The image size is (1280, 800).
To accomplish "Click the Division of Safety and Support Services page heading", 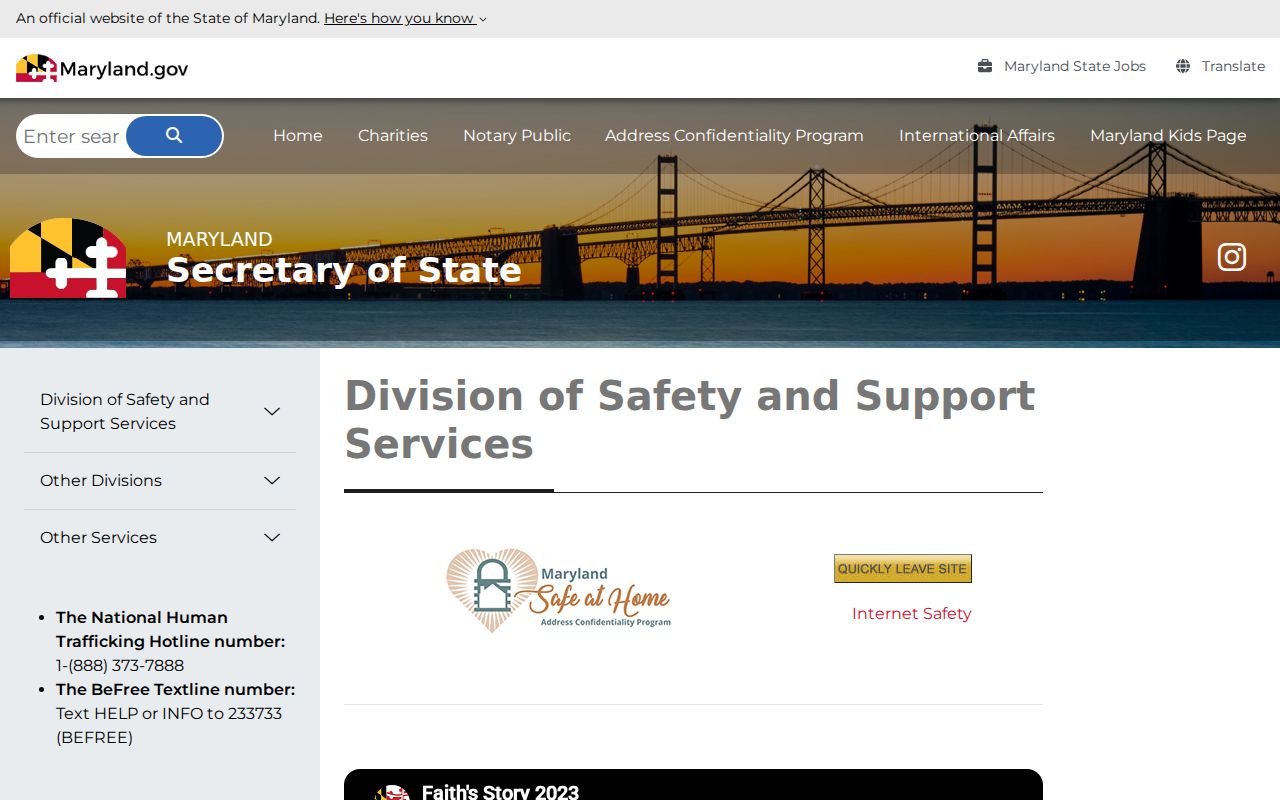I will point(690,420).
